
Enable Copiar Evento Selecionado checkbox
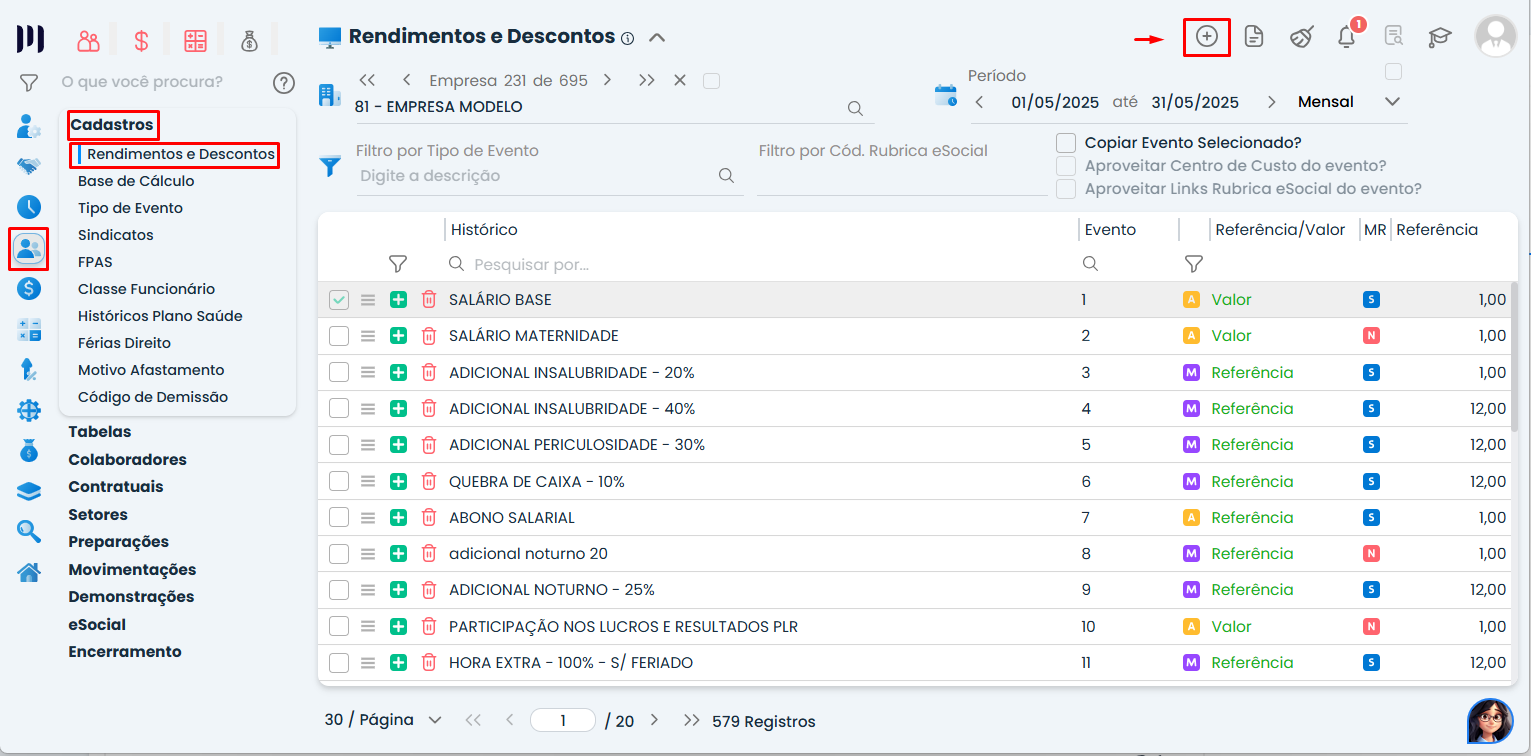1066,143
